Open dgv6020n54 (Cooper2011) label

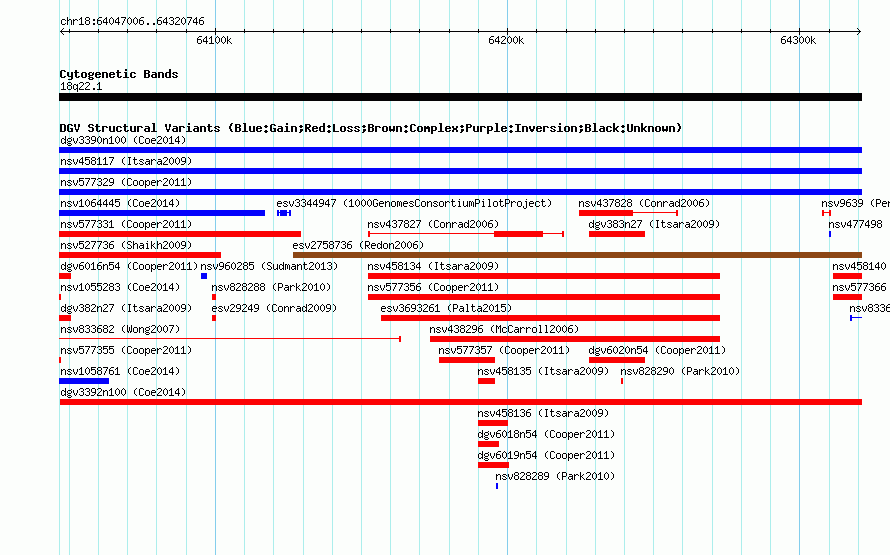pyautogui.click(x=657, y=350)
